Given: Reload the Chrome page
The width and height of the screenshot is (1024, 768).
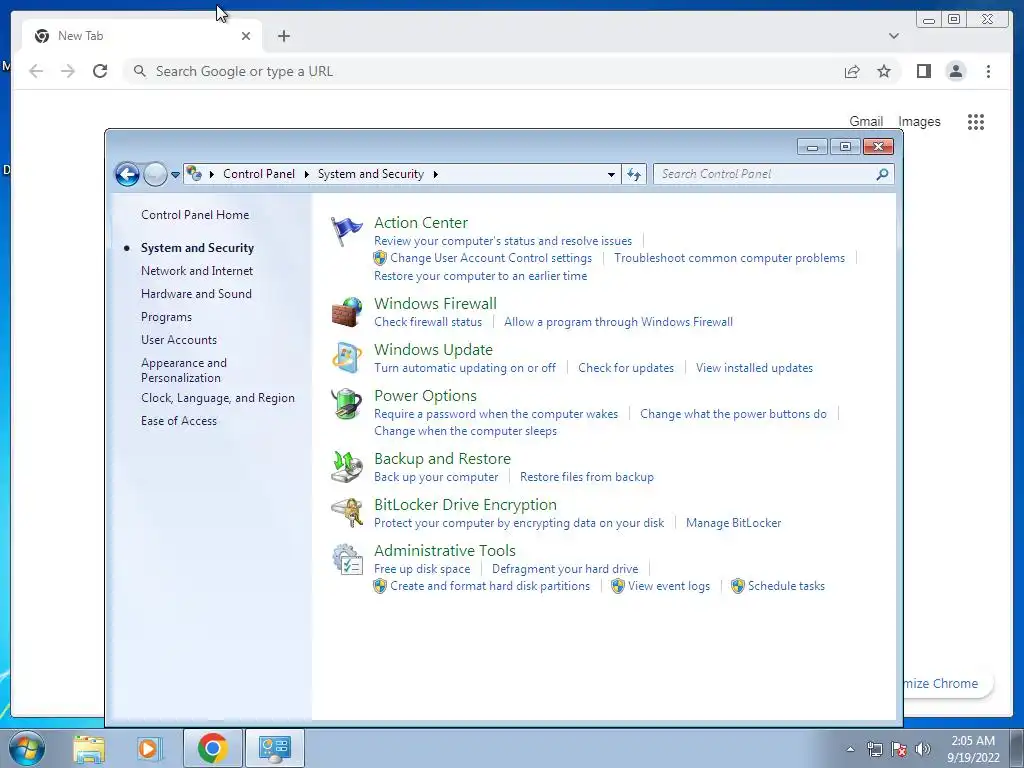Looking at the screenshot, I should coord(100,71).
